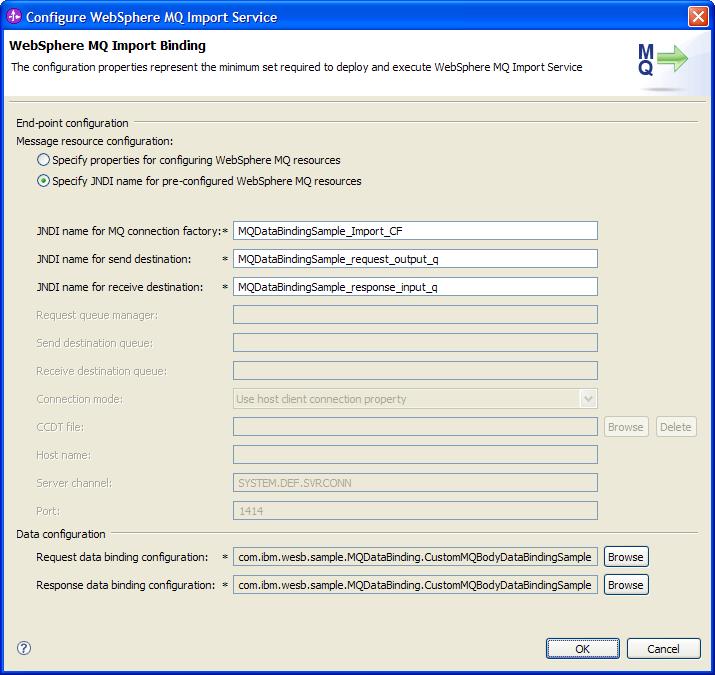Click 'JNDI name for MQ connection factory:' label
Viewport: 715px width, 675px height.
[x=129, y=231]
